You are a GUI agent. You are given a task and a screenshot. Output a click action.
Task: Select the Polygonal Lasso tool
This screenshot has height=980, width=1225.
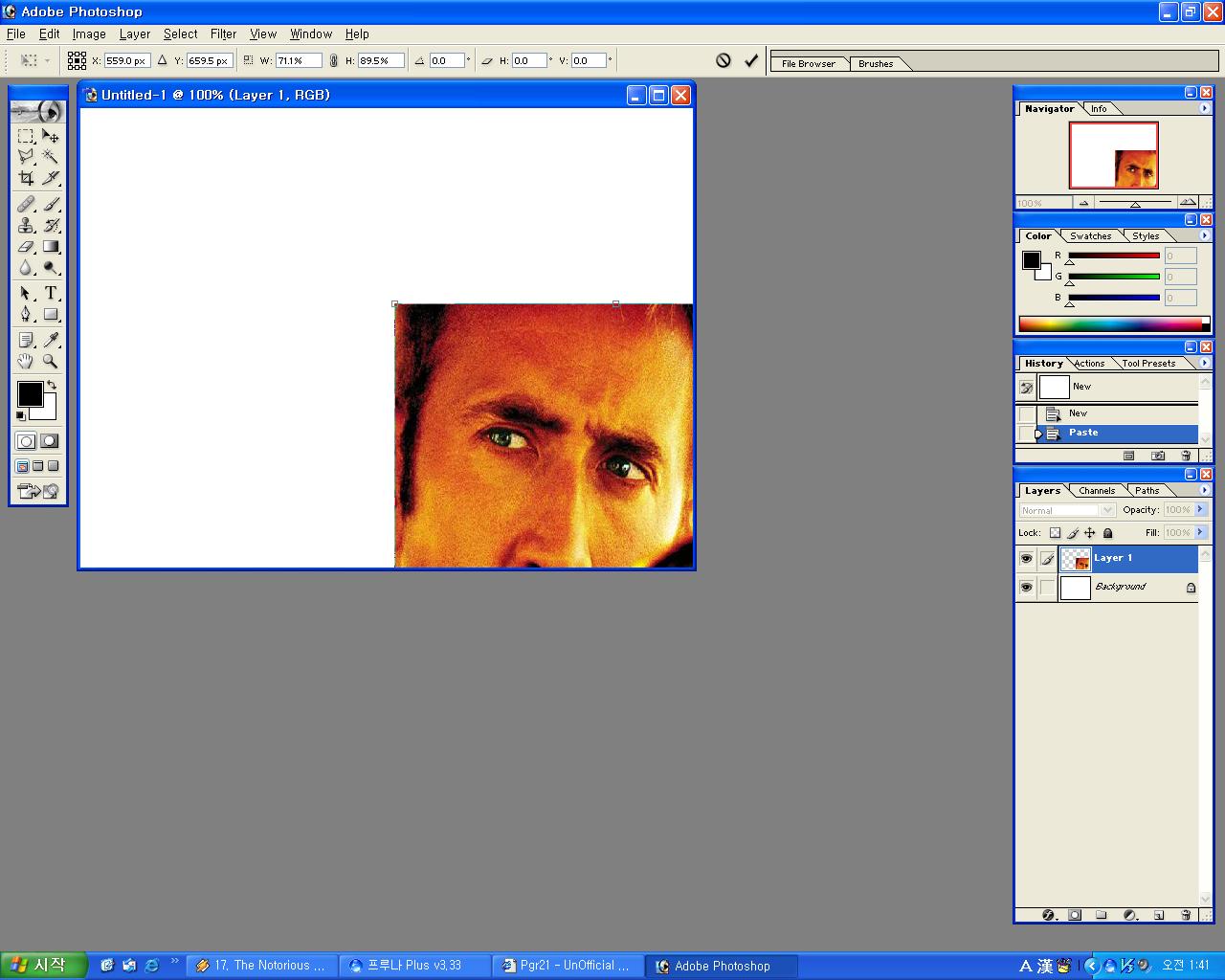click(26, 157)
